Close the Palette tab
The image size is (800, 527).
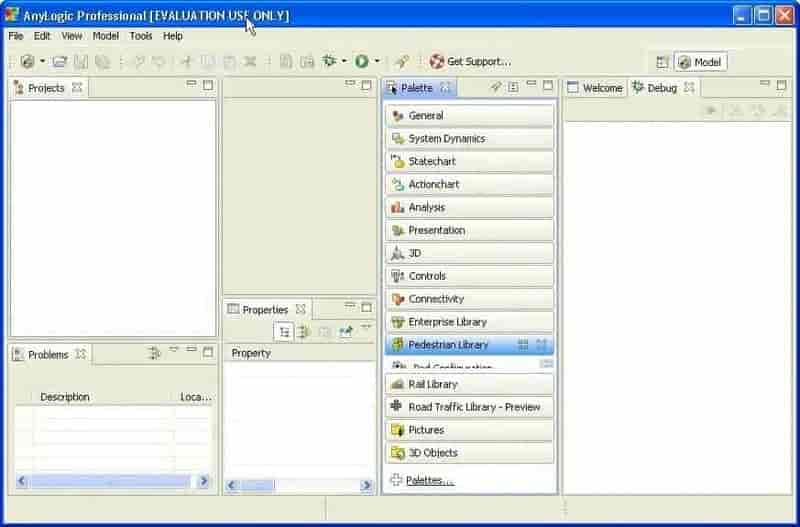pos(445,88)
